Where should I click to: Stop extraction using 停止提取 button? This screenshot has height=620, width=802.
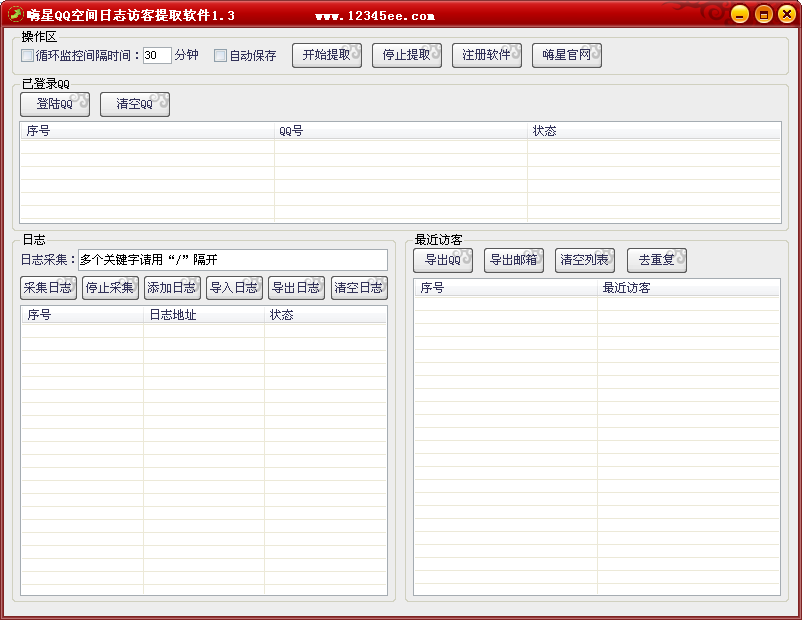click(x=407, y=55)
